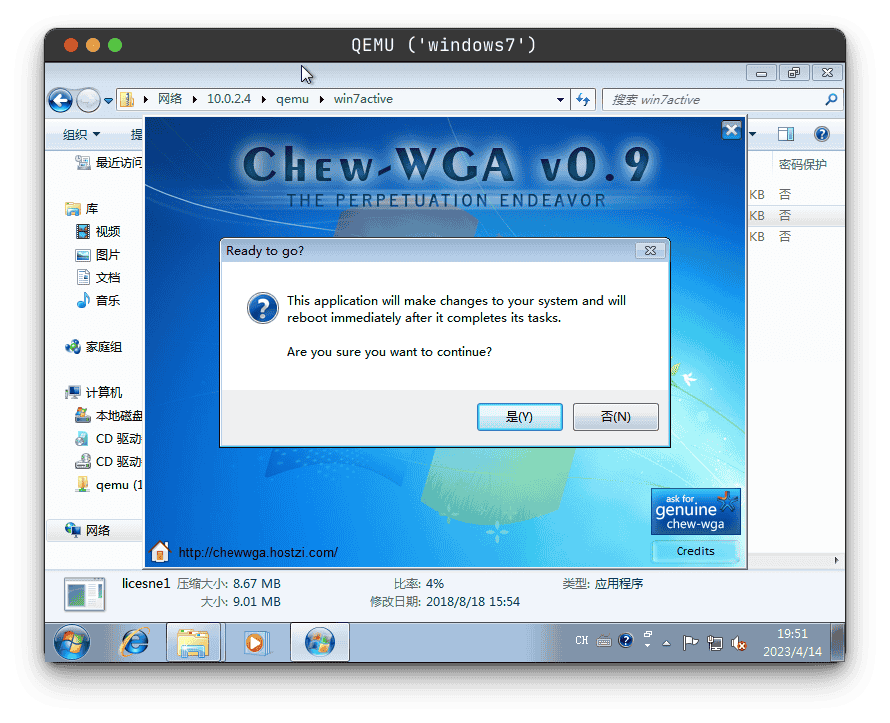The height and width of the screenshot is (723, 890).
Task: Open Explorer help icon
Action: pyautogui.click(x=821, y=134)
